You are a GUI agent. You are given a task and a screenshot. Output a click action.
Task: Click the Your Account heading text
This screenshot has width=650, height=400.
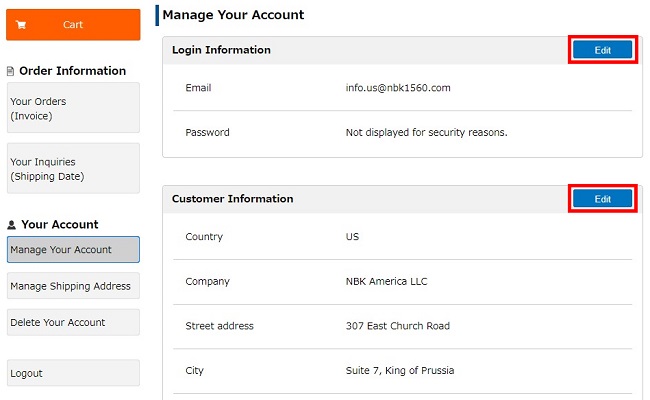pos(60,224)
